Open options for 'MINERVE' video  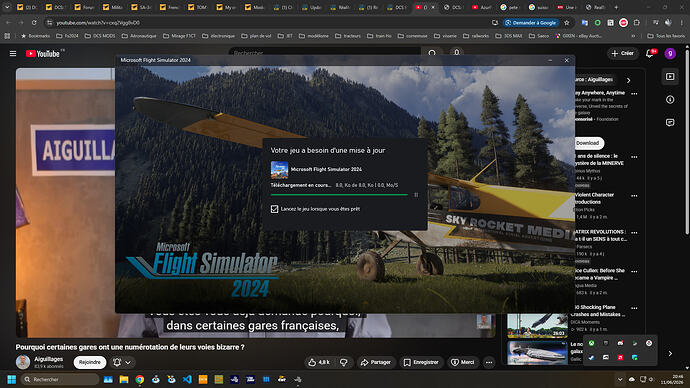[634, 157]
